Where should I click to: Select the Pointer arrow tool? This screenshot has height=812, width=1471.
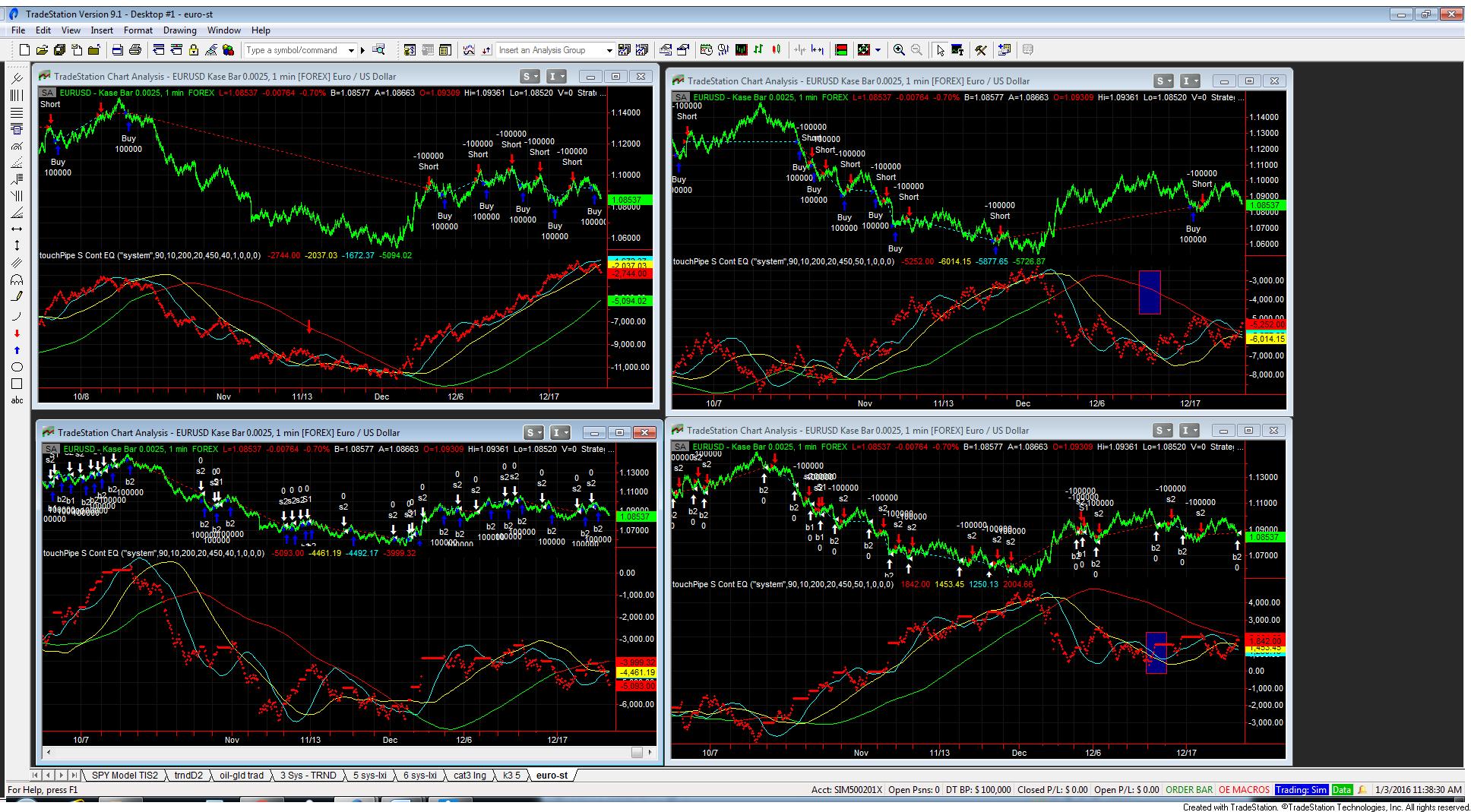[x=940, y=50]
